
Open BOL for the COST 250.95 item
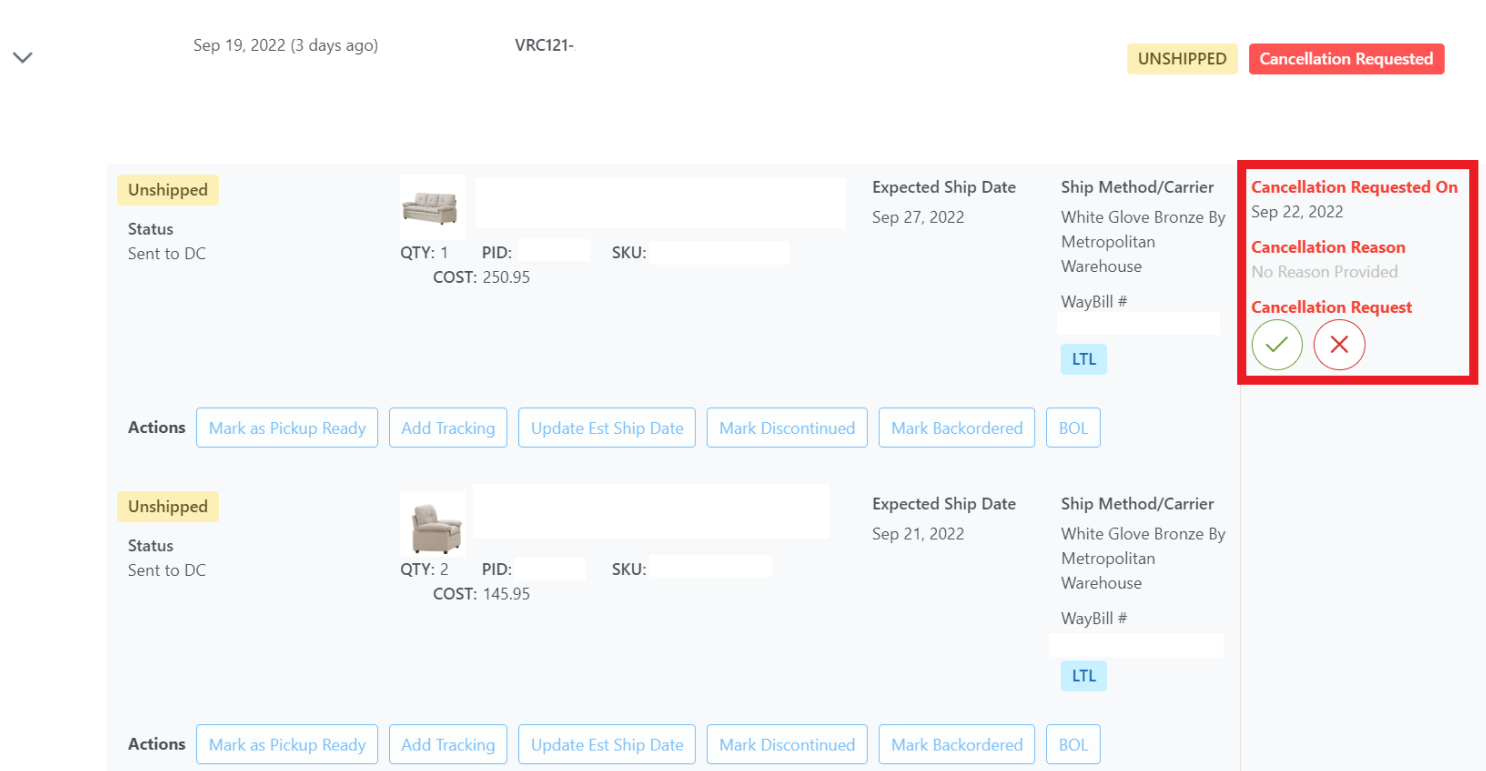point(1073,428)
